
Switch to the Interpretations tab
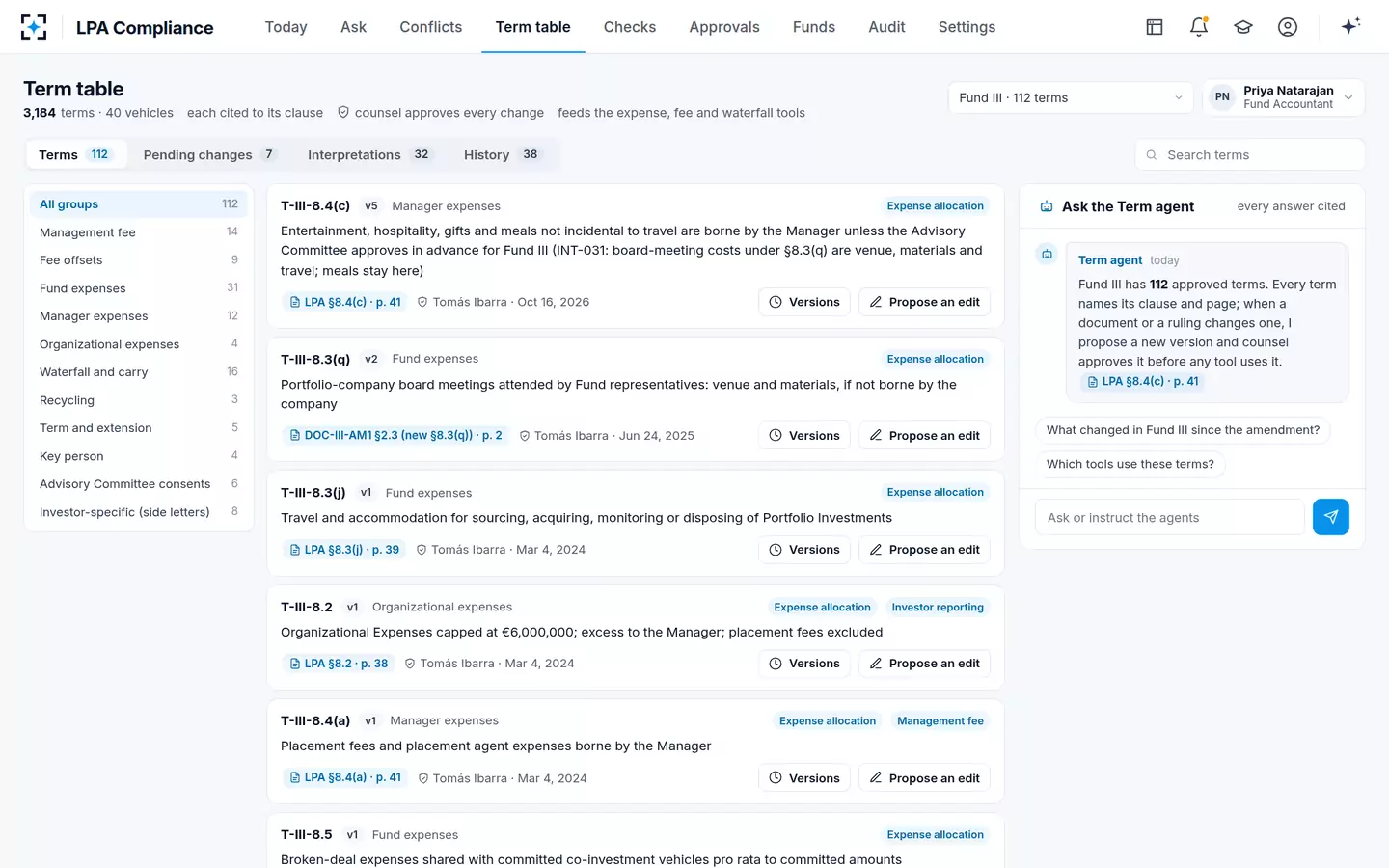(369, 154)
